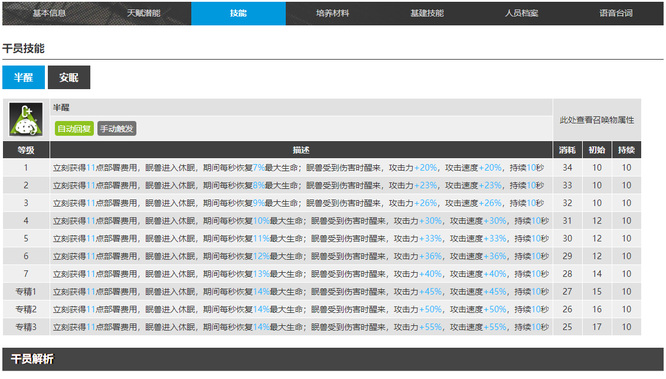Viewport: 666px width, 379px height.
Task: Select the 半醒 skill button
Action: [x=23, y=77]
